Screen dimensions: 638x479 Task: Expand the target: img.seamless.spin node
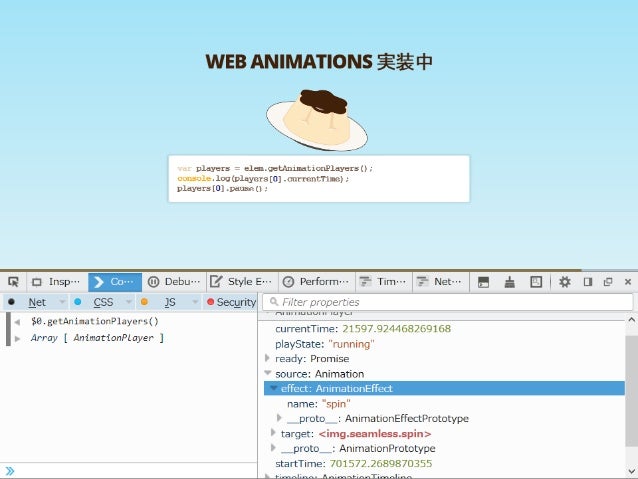pos(273,433)
